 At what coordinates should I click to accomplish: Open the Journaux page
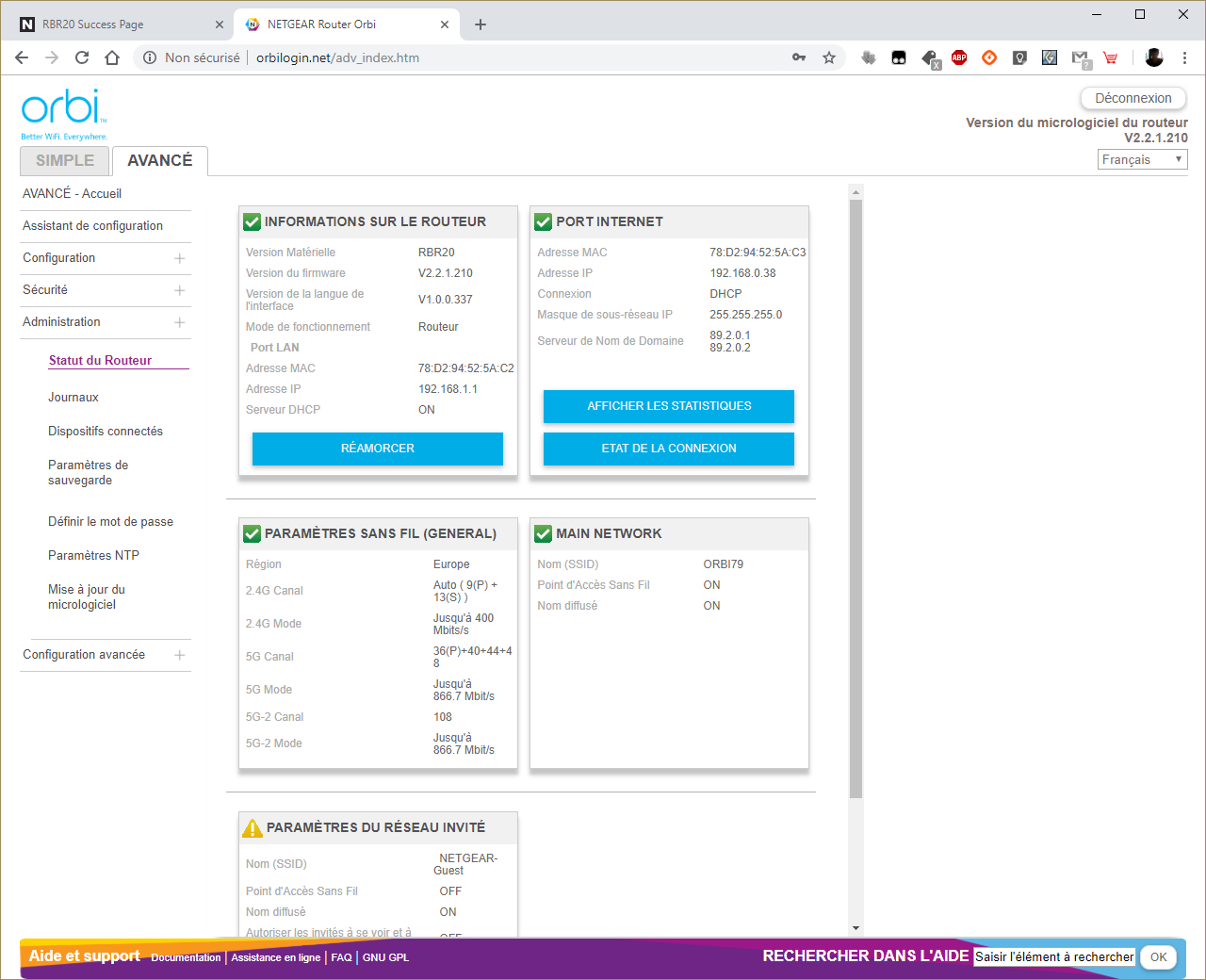(x=73, y=397)
